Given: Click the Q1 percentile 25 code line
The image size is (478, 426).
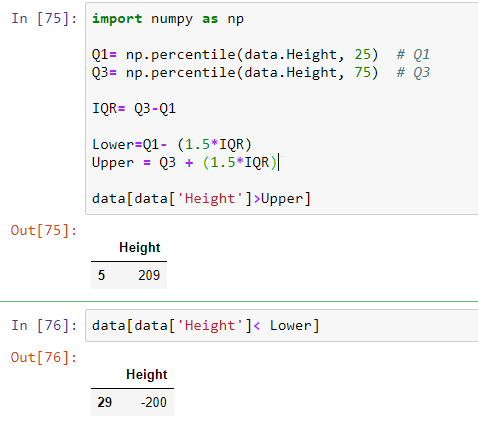Looking at the screenshot, I should pos(261,54).
